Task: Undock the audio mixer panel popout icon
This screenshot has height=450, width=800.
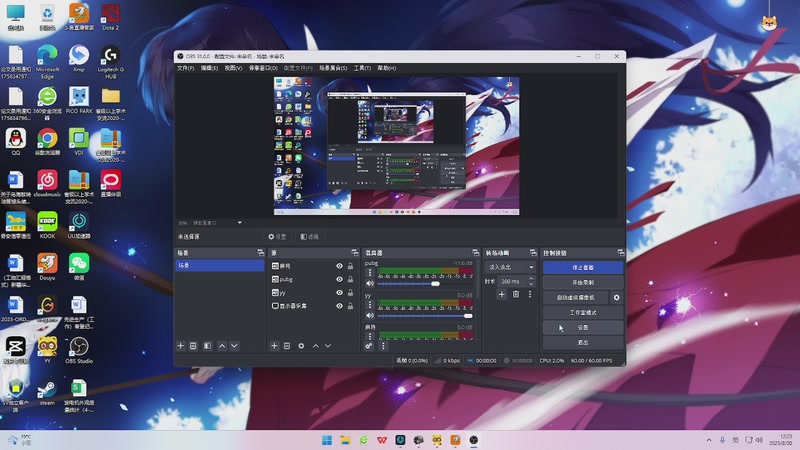Action: 476,253
